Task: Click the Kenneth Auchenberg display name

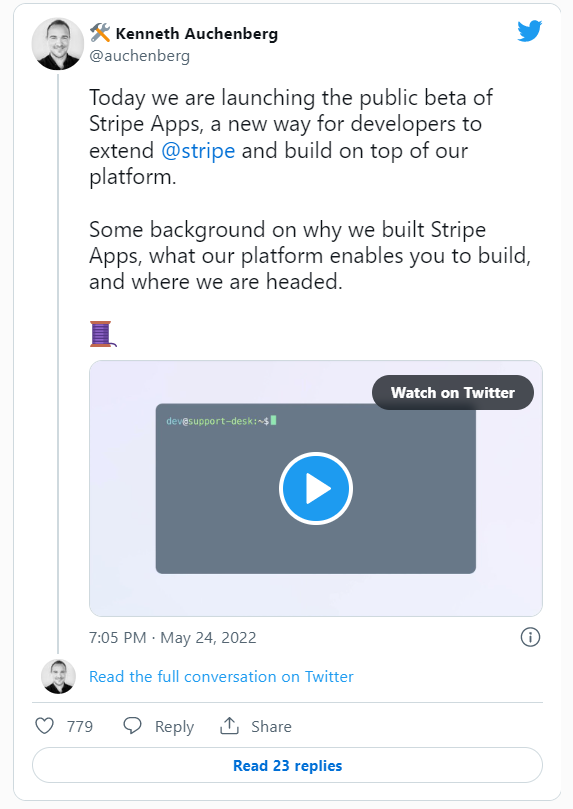Action: coord(197,34)
